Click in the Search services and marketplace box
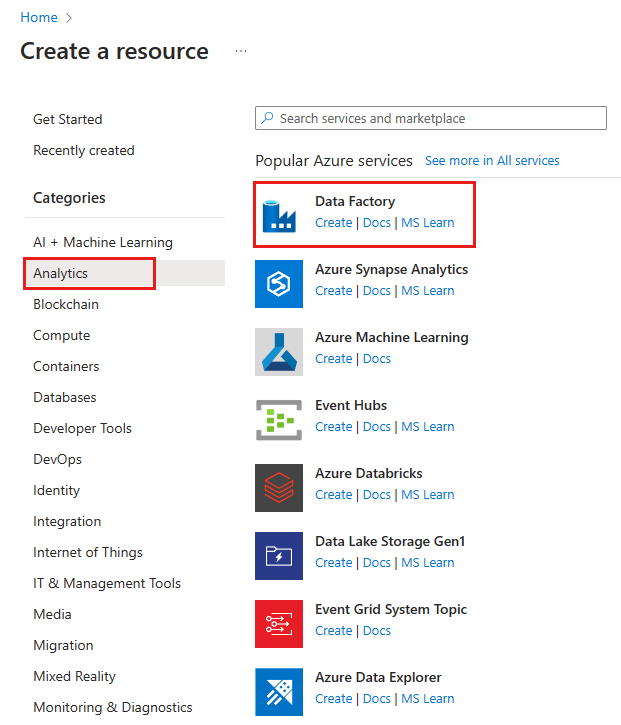The width and height of the screenshot is (621, 725). [430, 118]
